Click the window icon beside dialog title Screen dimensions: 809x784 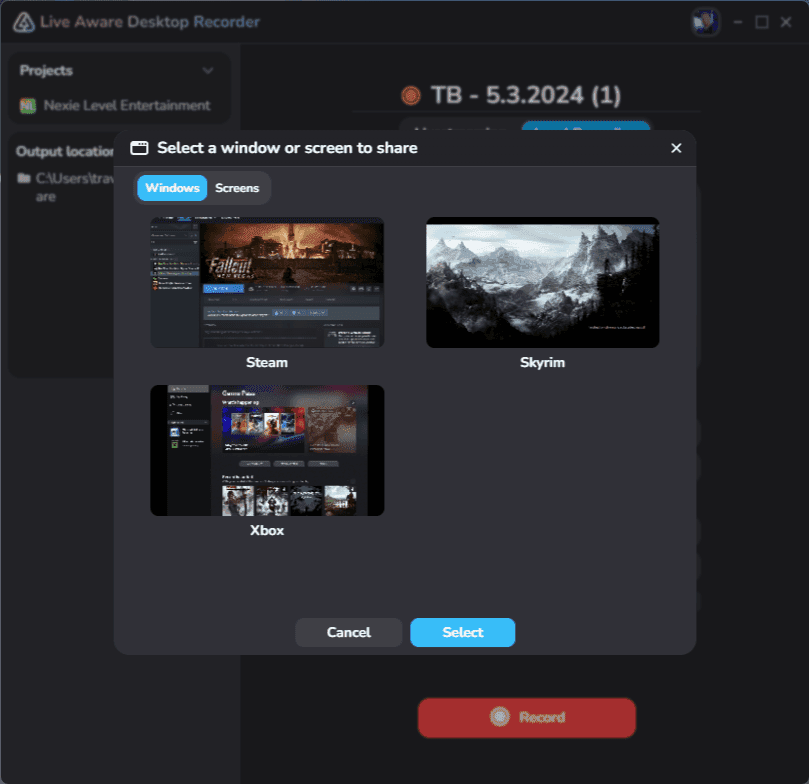[x=139, y=148]
